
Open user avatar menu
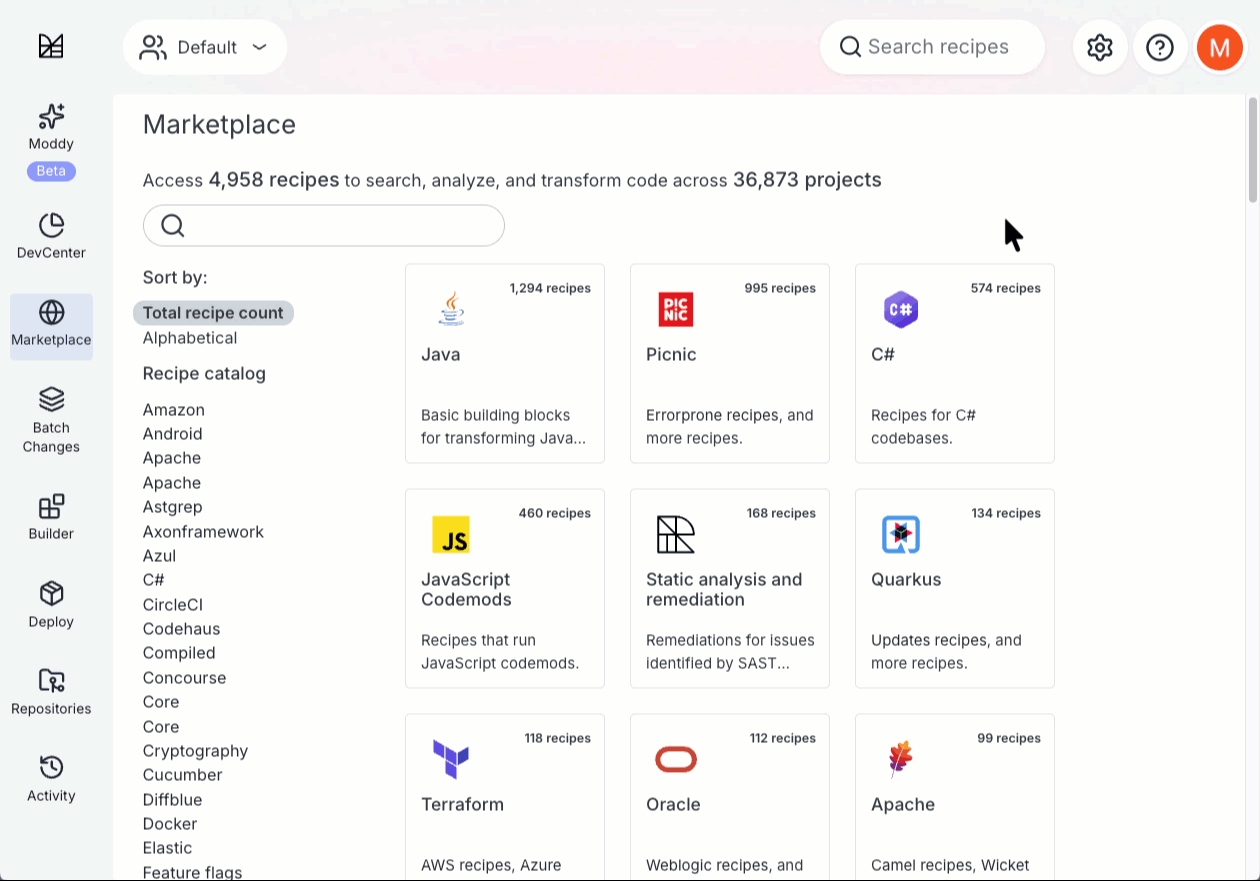[1219, 47]
